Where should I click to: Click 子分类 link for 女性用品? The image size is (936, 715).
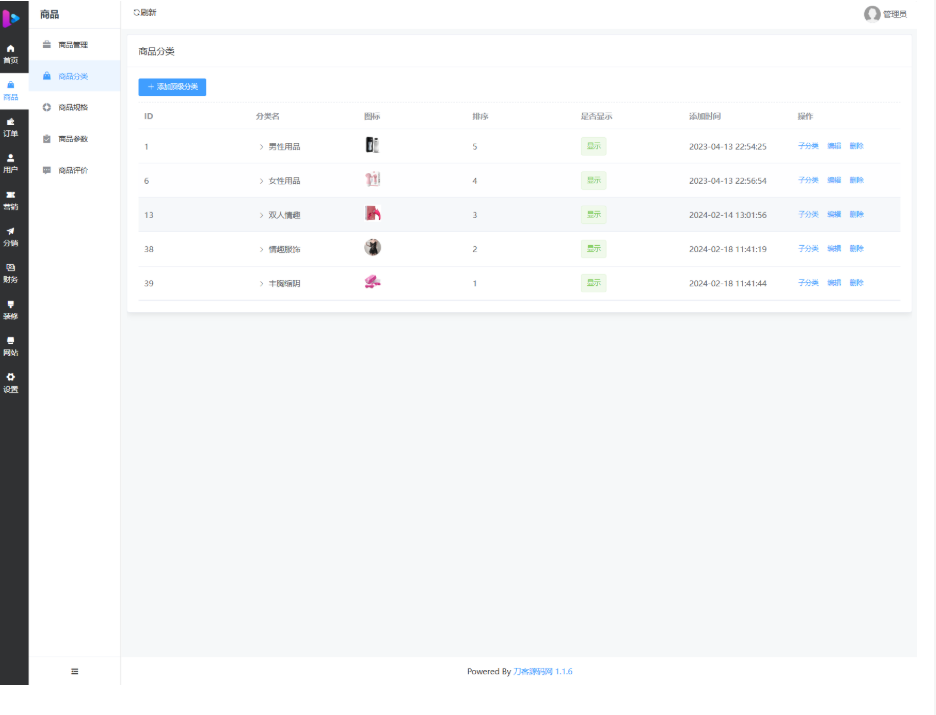tap(808, 180)
